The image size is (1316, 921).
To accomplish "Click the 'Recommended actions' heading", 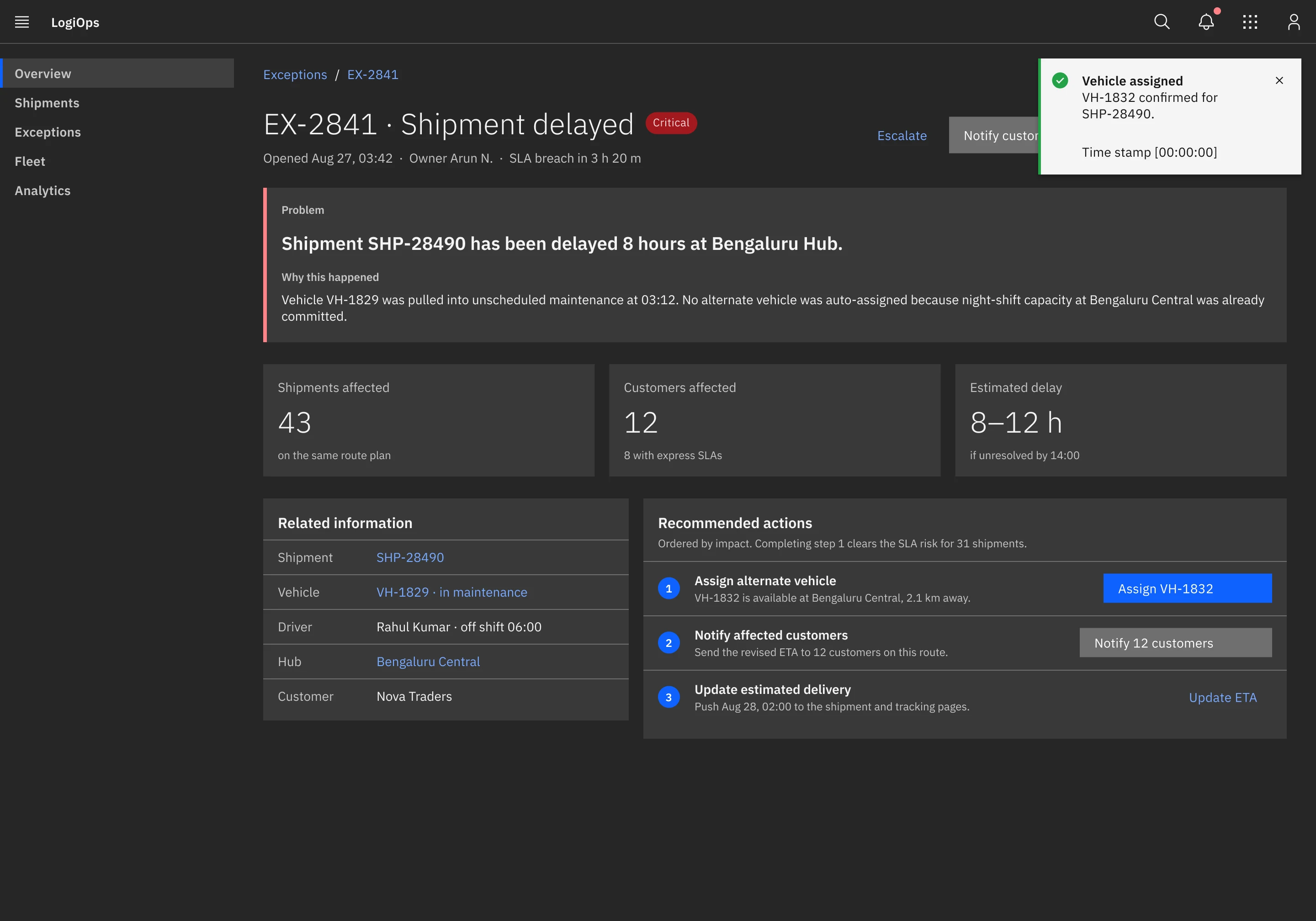I will pyautogui.click(x=735, y=523).
